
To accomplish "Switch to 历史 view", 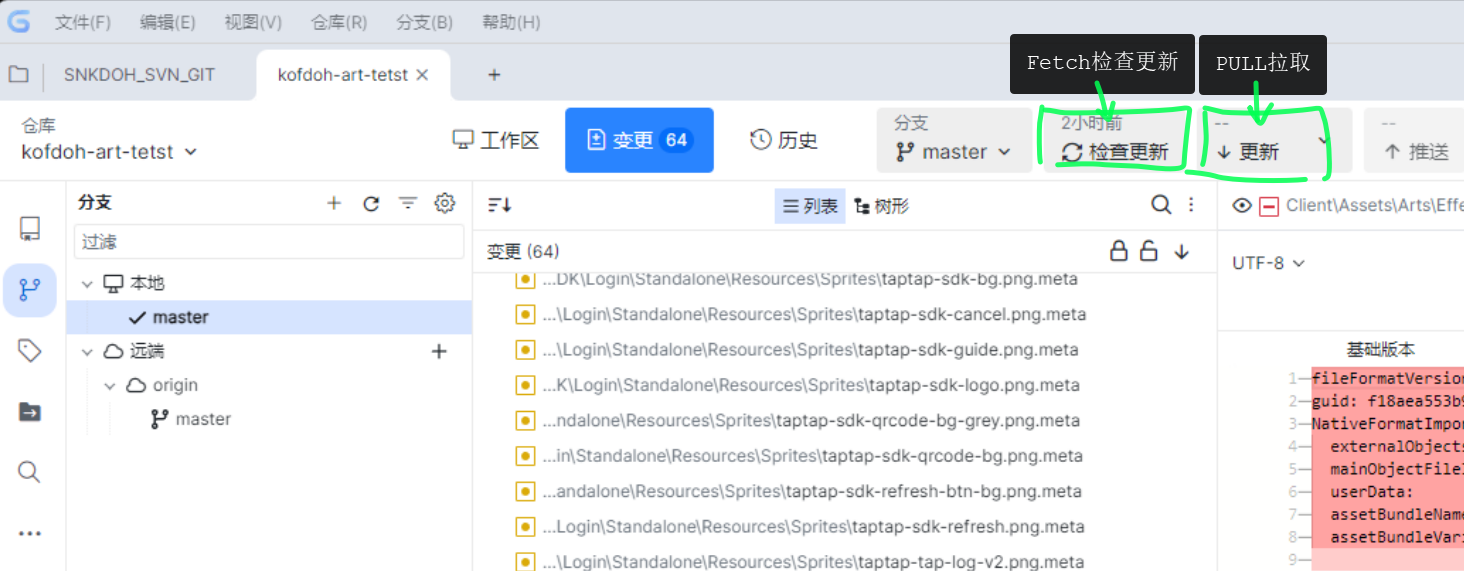I will (784, 140).
